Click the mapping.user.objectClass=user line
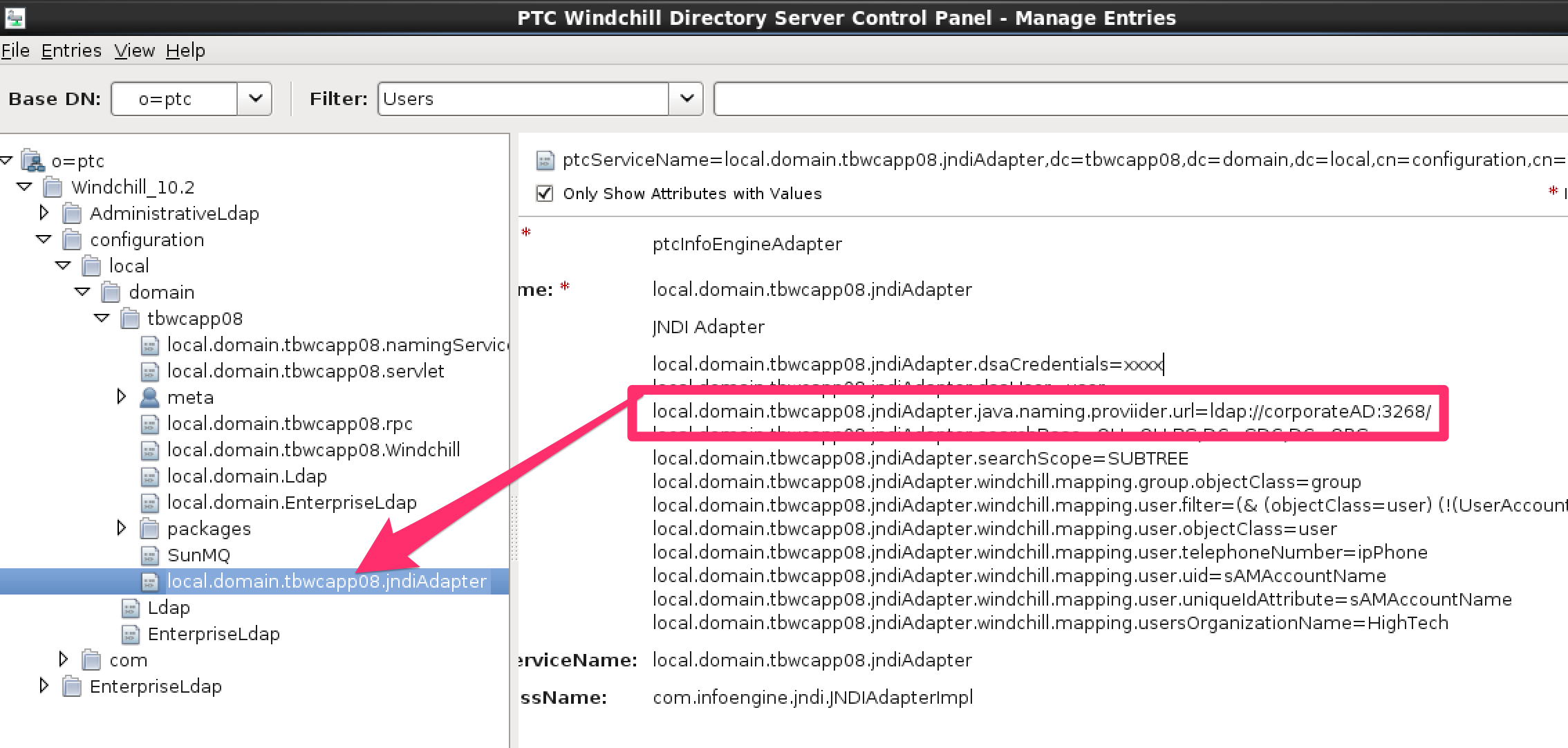Image resolution: width=1568 pixels, height=748 pixels. coord(995,529)
